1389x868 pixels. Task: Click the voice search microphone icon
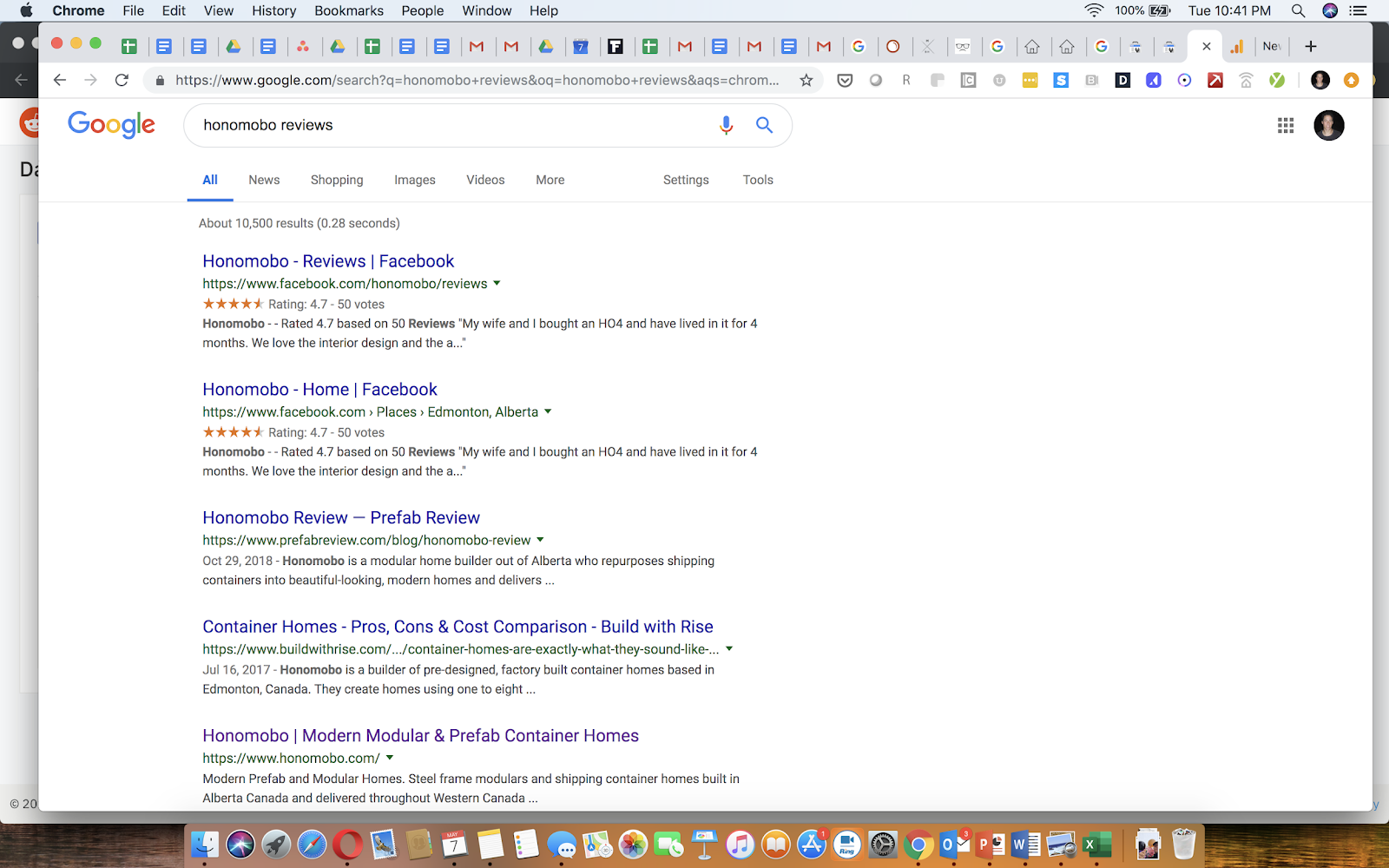pyautogui.click(x=727, y=125)
